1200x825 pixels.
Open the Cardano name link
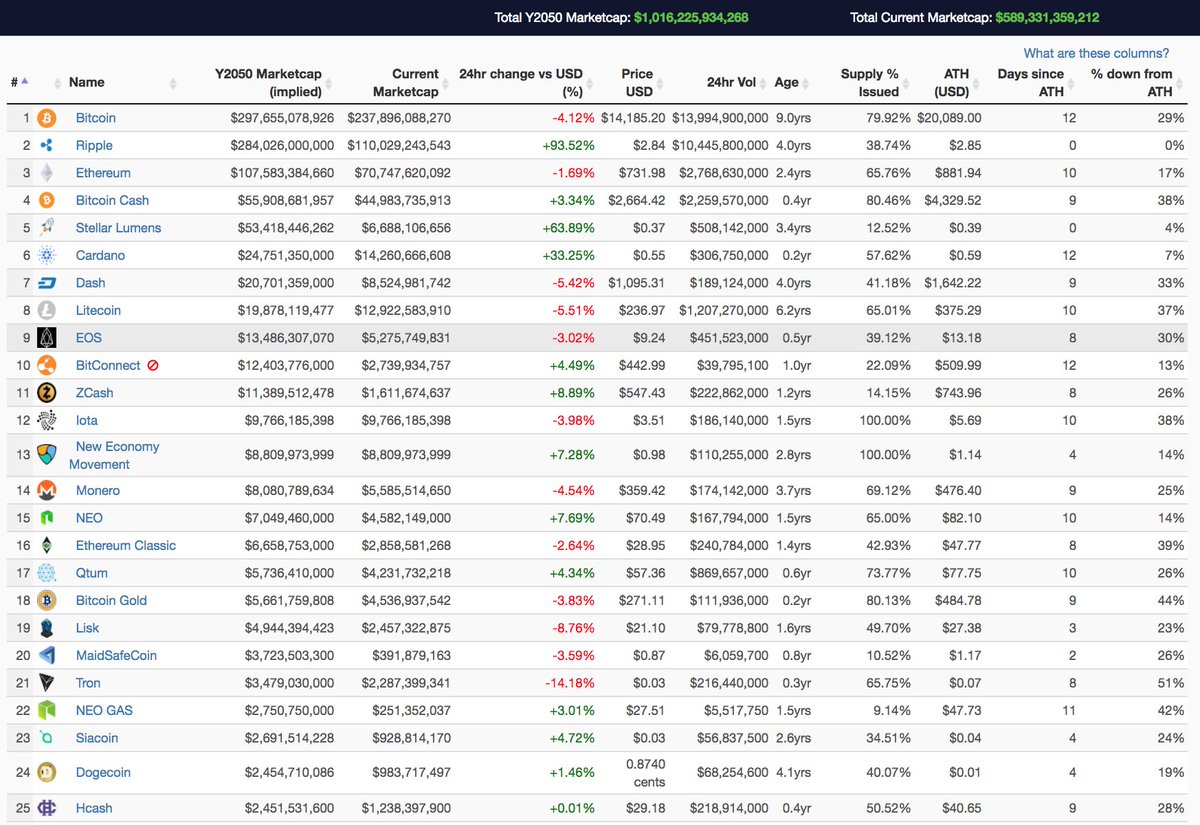tap(100, 255)
